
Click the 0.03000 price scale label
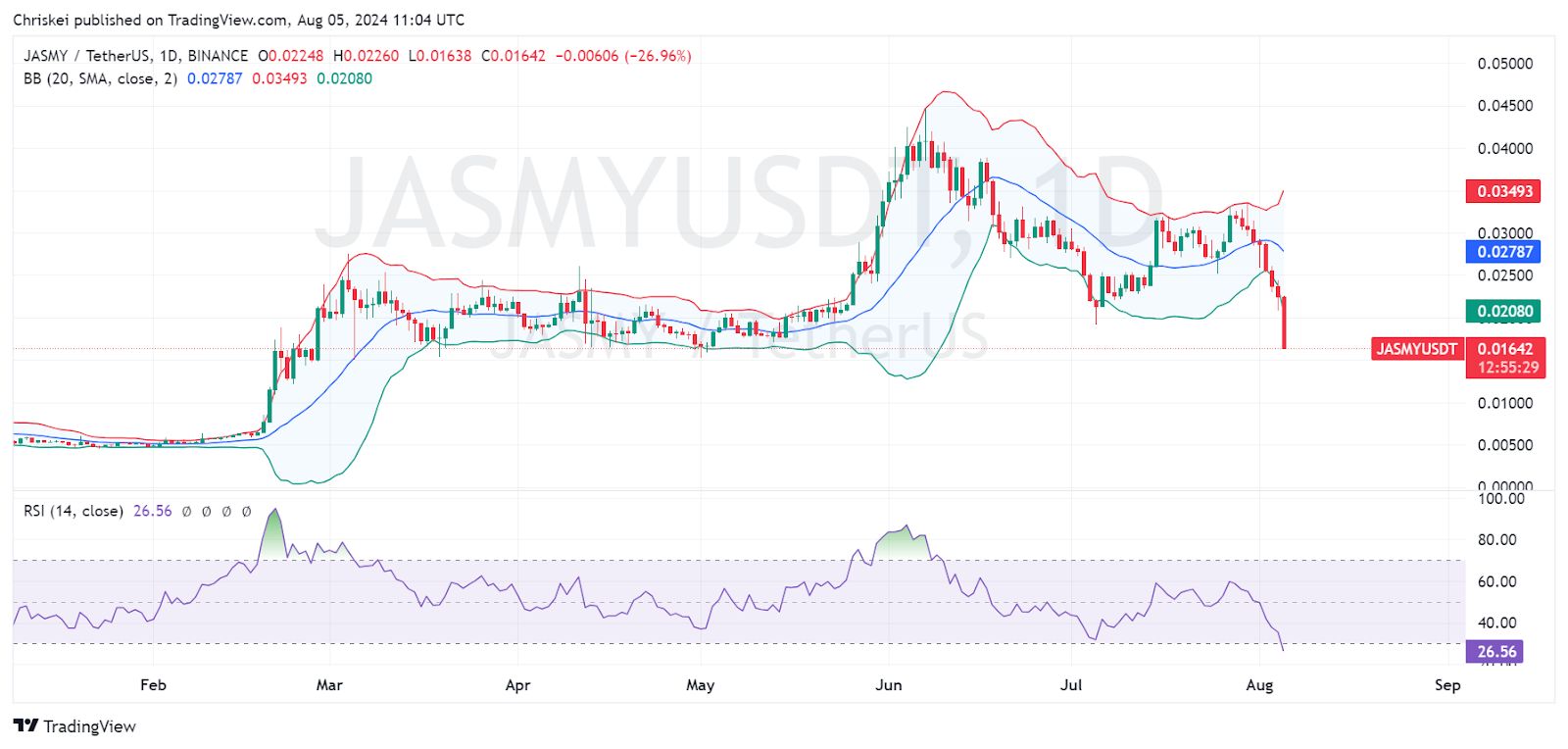pyautogui.click(x=1505, y=233)
